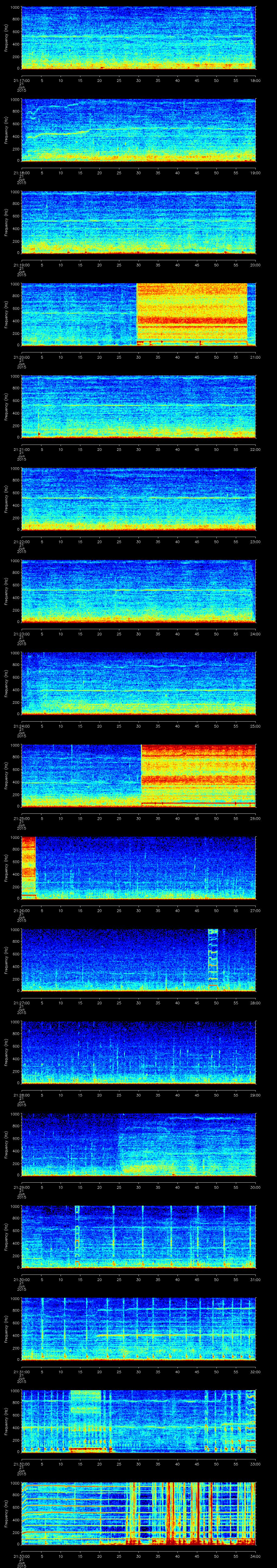Viewport: 277px width, 1568px height.
Task: Click the bright block near 15 seconds in 21:32:00 panel
Action: (x=85, y=1421)
